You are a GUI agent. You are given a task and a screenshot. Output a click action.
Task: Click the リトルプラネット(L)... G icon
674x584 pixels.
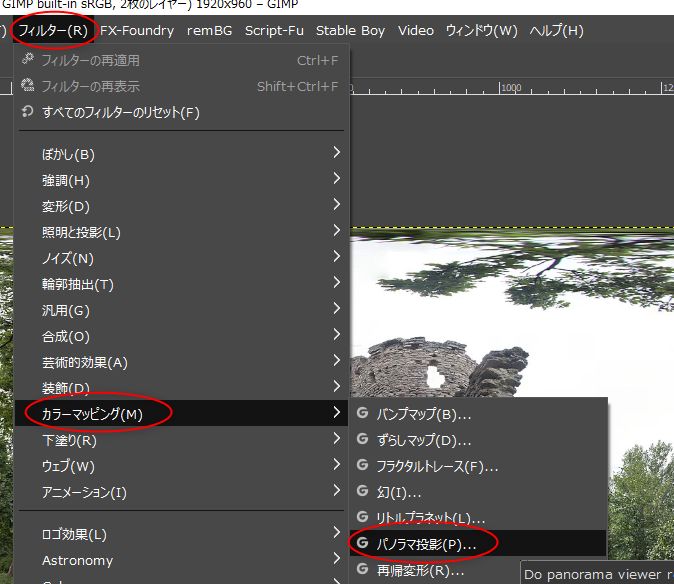pos(362,517)
